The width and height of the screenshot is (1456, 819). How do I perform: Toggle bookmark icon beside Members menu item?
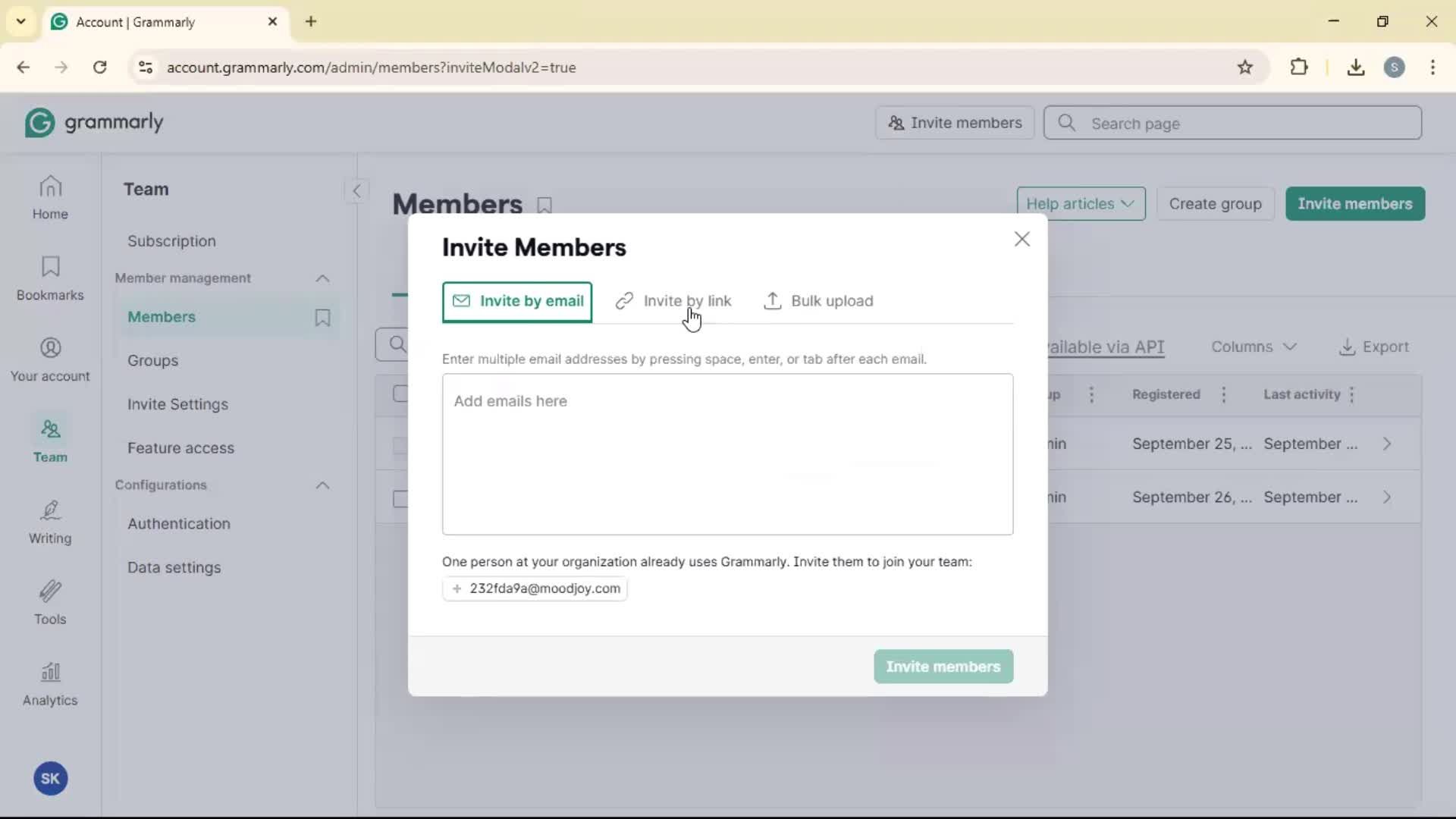(322, 318)
